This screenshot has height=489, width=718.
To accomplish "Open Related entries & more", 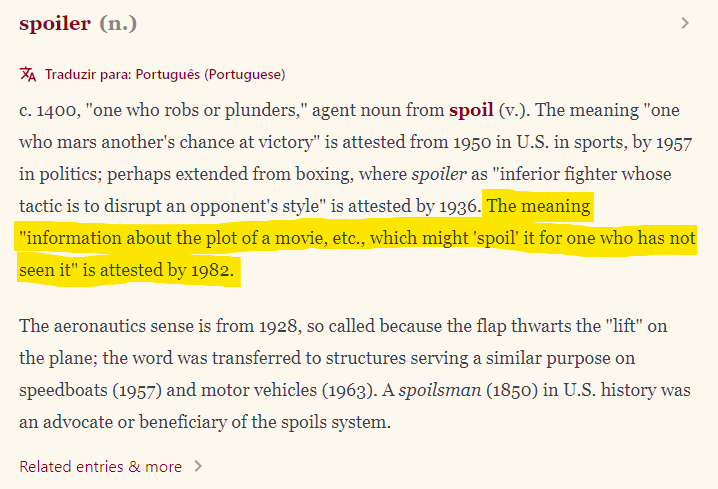I will click(101, 466).
